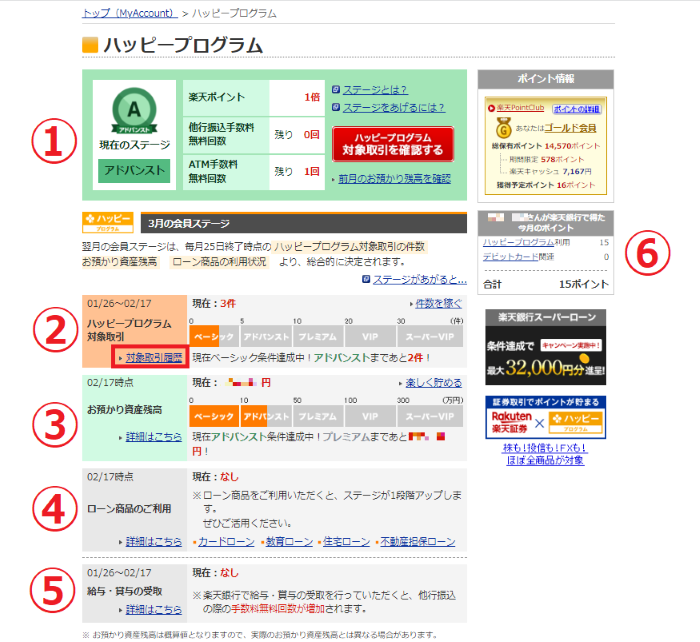The width and height of the screenshot is (700, 642).
Task: Click the Rakuten 楽天証券 × ハッピー banner
Action: 546,417
